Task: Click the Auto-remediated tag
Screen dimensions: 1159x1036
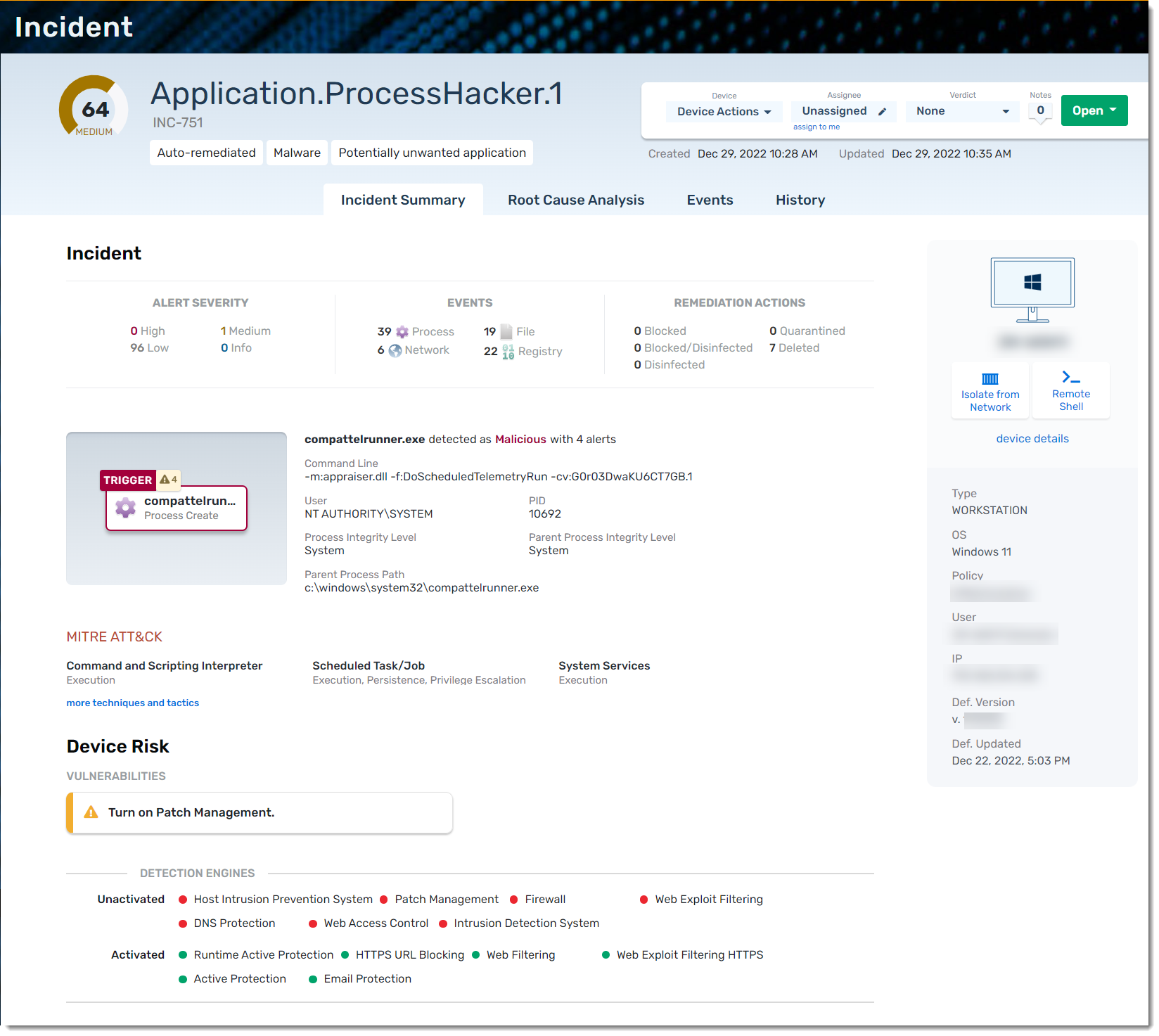Action: coord(206,153)
